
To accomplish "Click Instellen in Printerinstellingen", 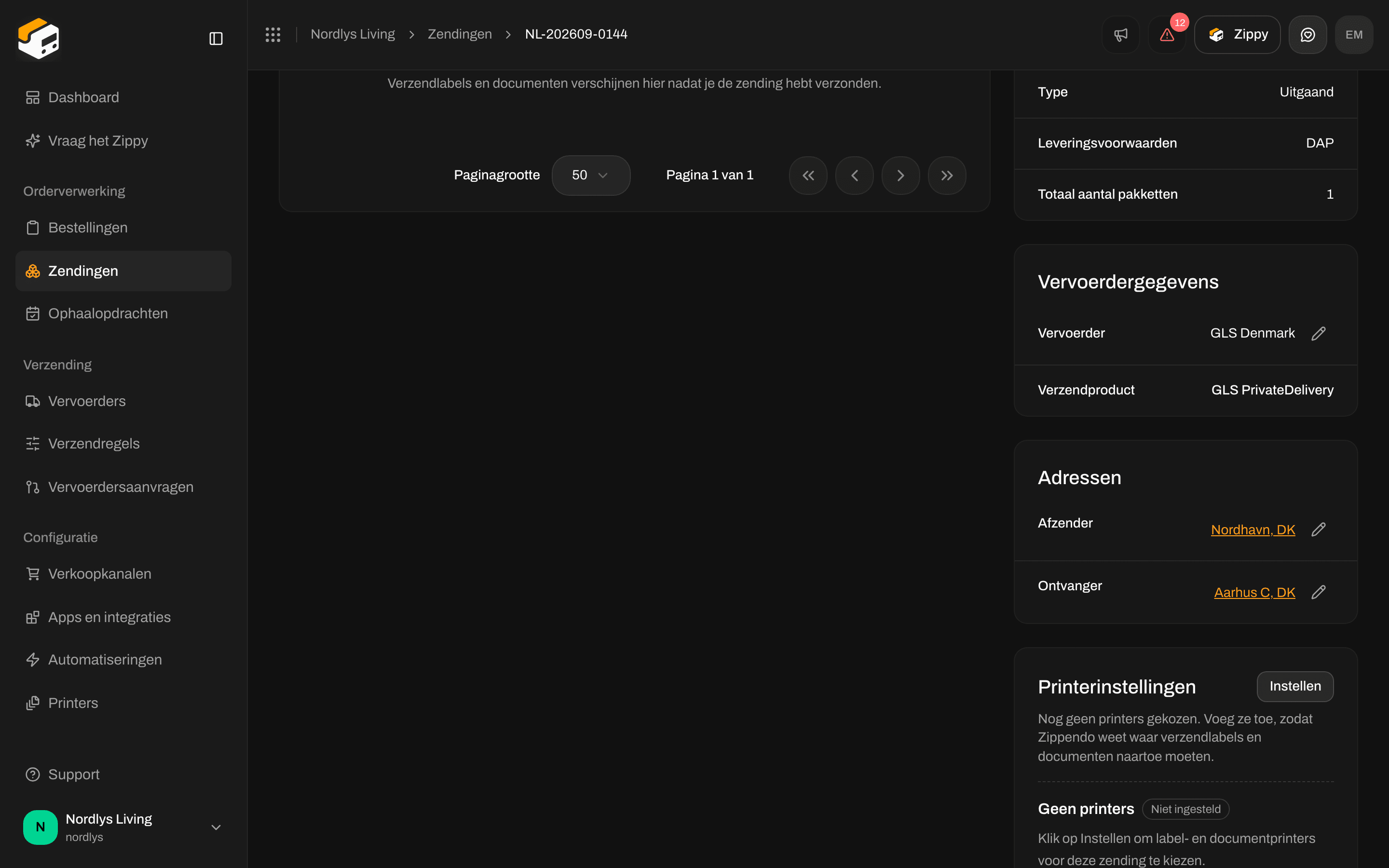I will [x=1295, y=687].
